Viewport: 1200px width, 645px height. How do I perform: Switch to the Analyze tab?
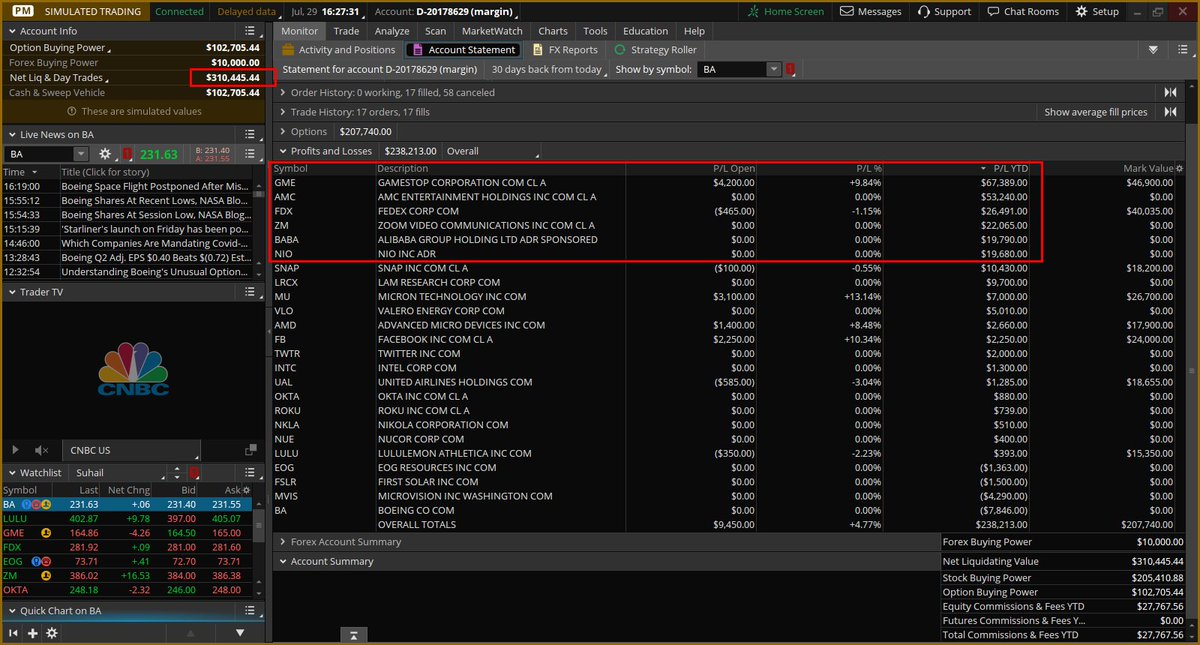click(x=392, y=31)
